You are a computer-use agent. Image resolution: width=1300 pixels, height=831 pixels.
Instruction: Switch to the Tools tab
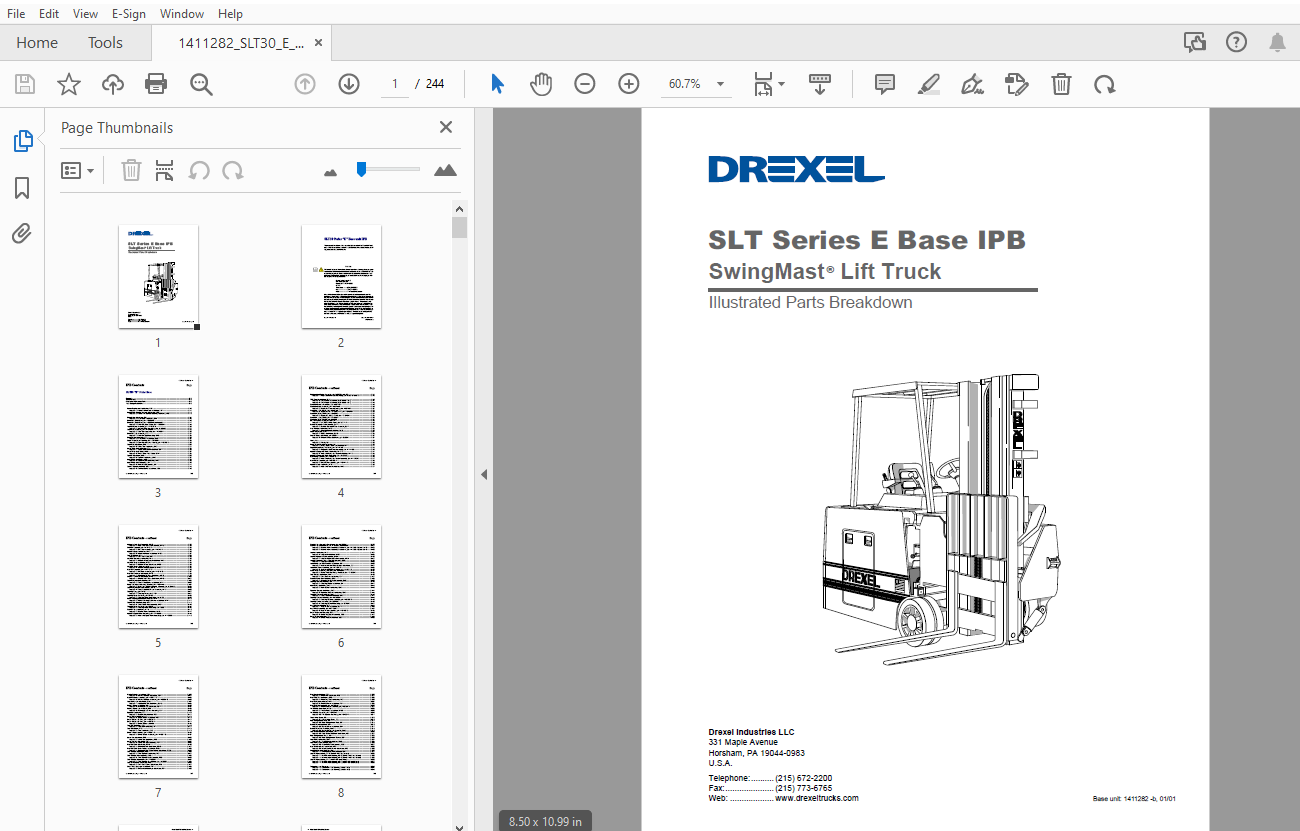tap(105, 43)
